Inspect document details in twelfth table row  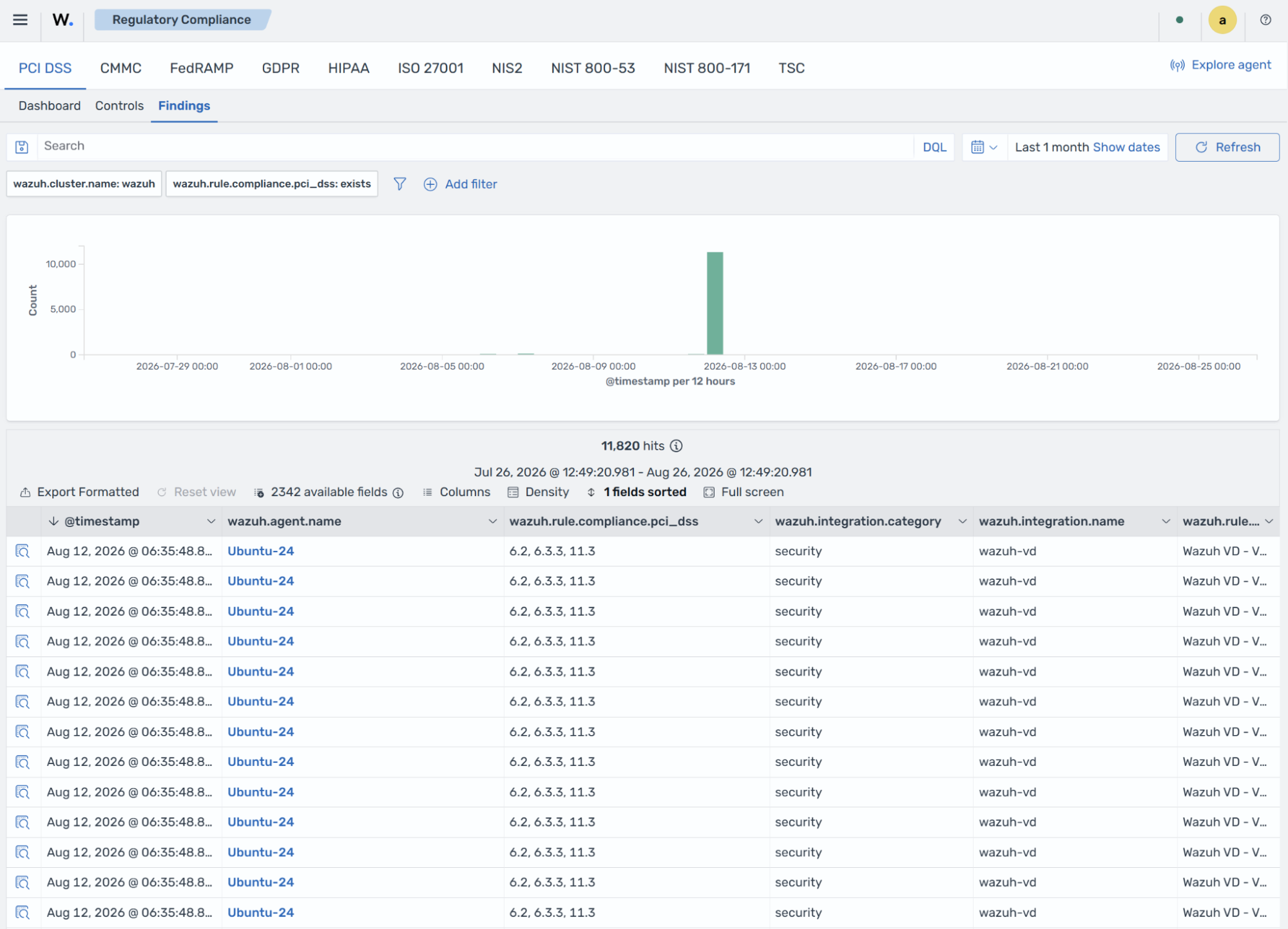tap(23, 883)
